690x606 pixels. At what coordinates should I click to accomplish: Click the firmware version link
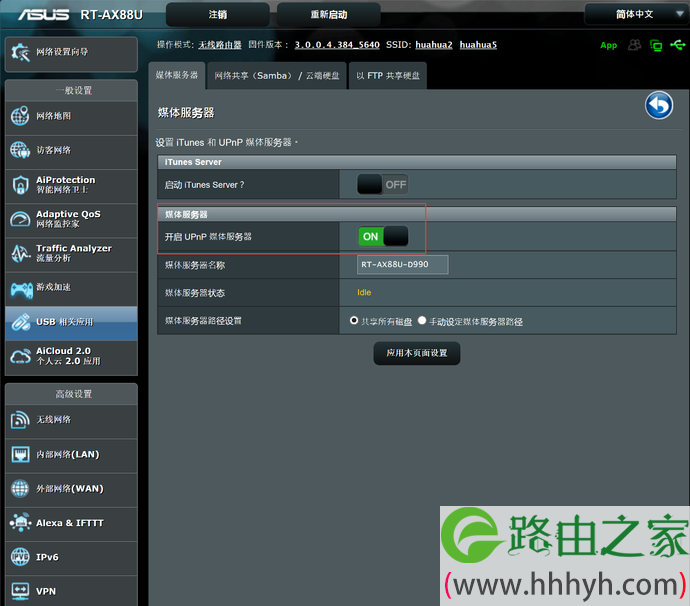tap(337, 45)
